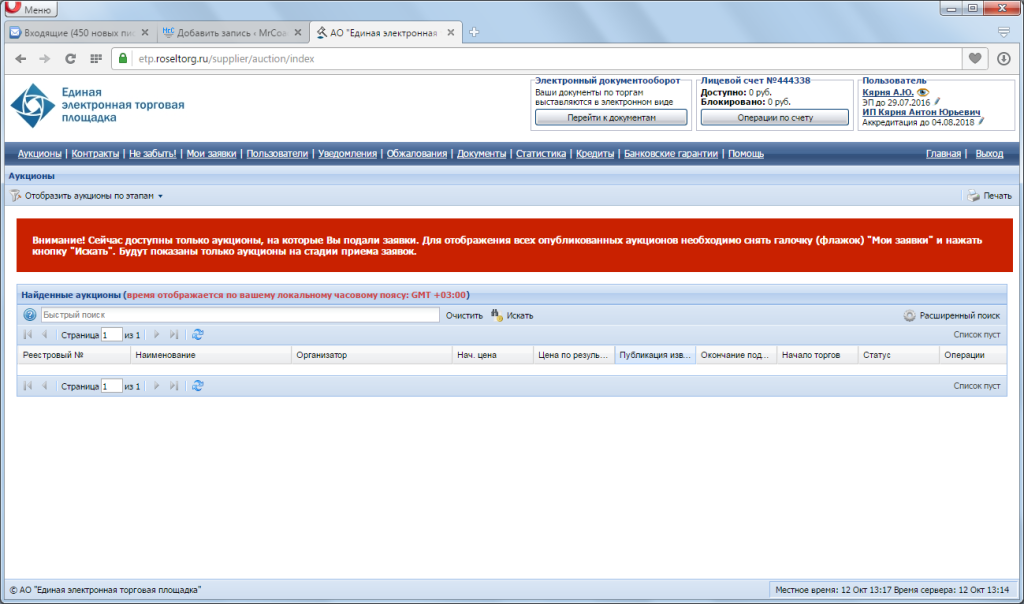Image resolution: width=1024 pixels, height=604 pixels.
Task: Click top pager next page icon
Action: (x=156, y=334)
